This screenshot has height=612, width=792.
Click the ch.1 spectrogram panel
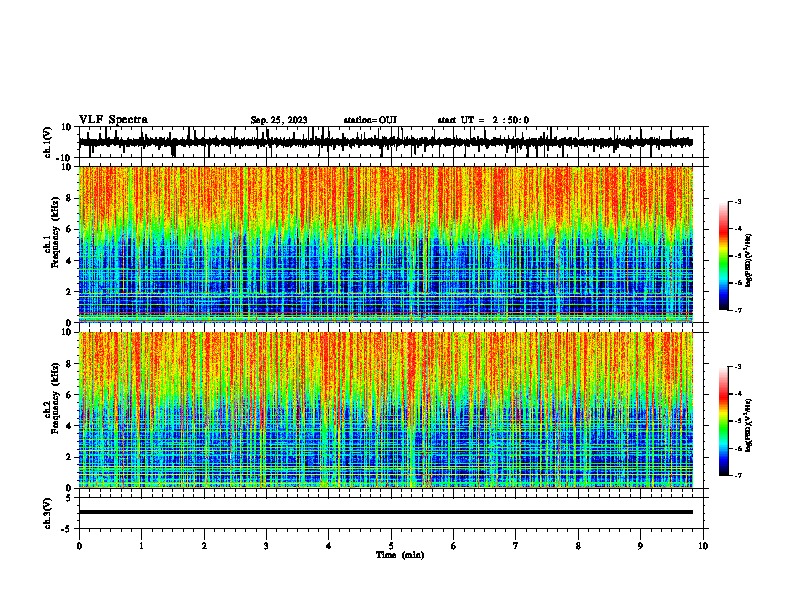pos(386,244)
